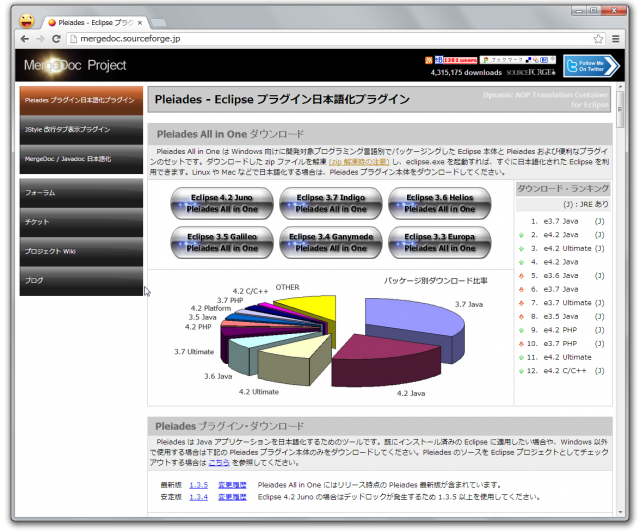Click the vertical scrollbar thumb
This screenshot has height=532, width=640.
click(620, 109)
